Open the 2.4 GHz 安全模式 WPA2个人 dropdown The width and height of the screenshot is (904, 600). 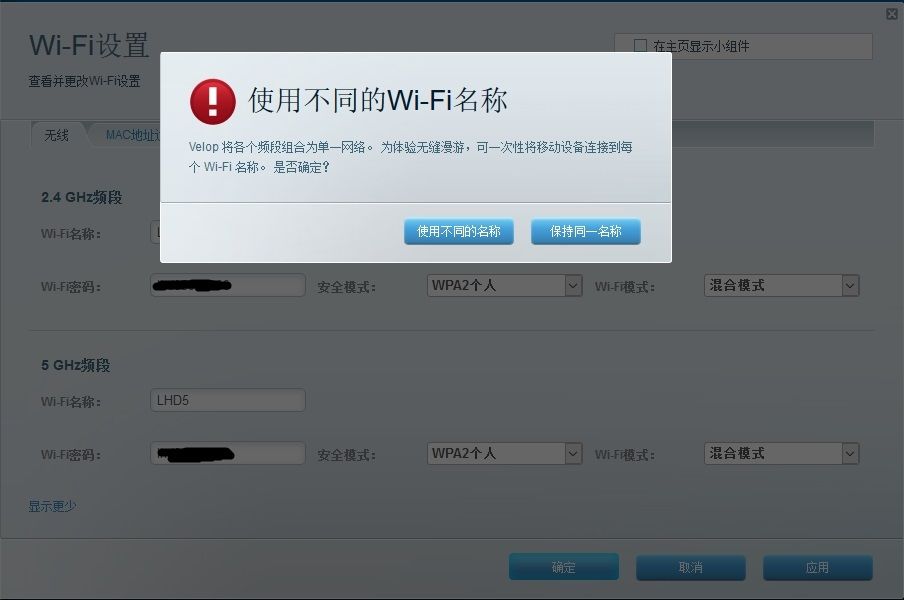504,285
